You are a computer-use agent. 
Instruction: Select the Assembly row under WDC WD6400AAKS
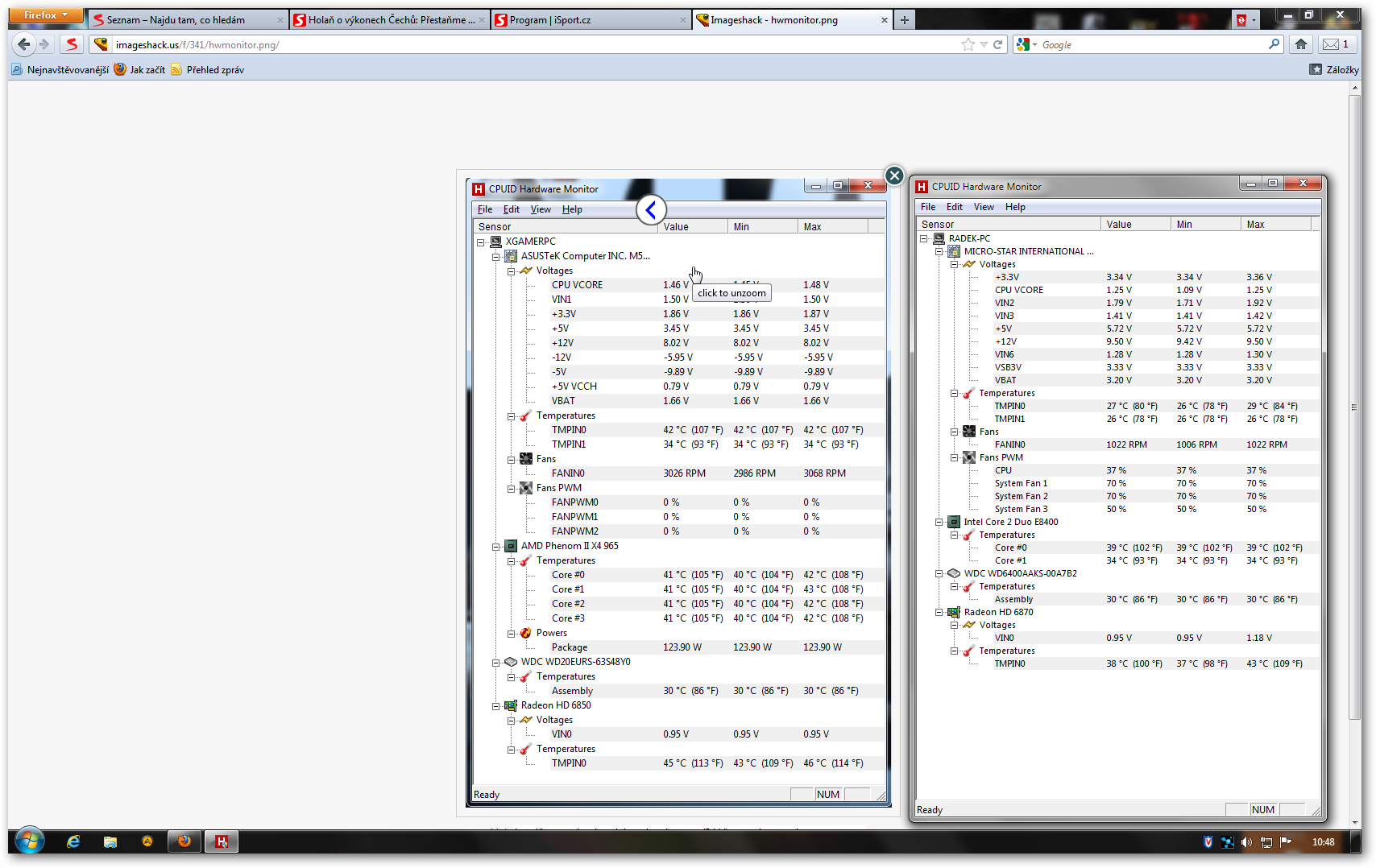click(x=1118, y=599)
